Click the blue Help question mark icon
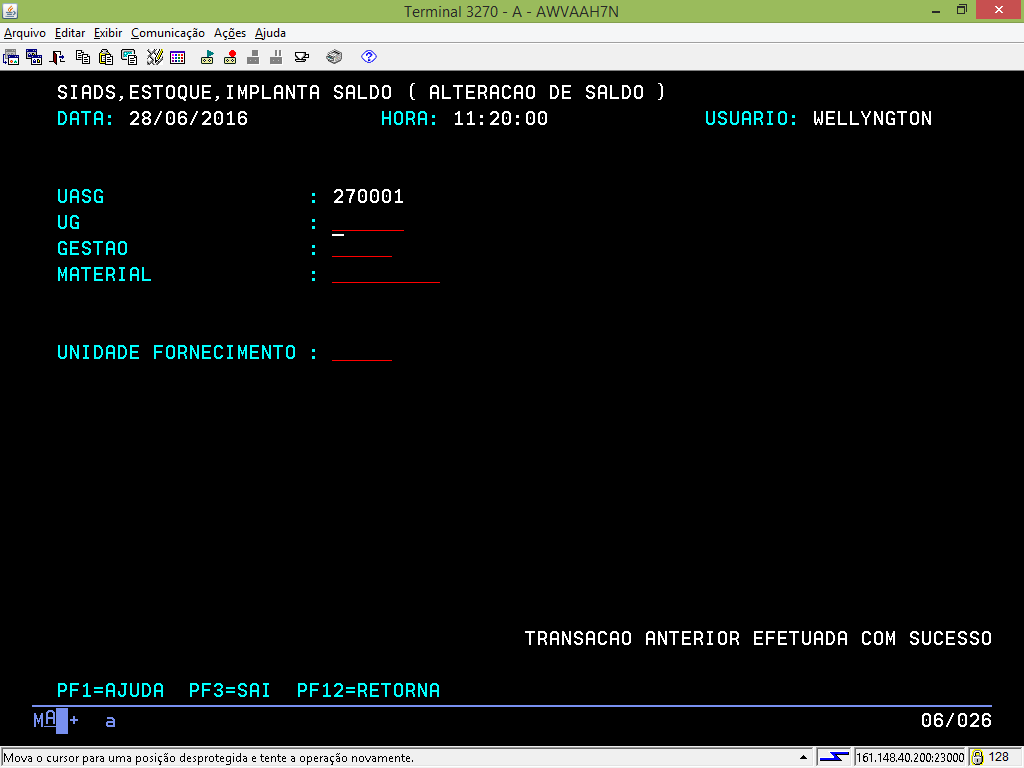Screen dimensions: 1024x768 (x=369, y=57)
